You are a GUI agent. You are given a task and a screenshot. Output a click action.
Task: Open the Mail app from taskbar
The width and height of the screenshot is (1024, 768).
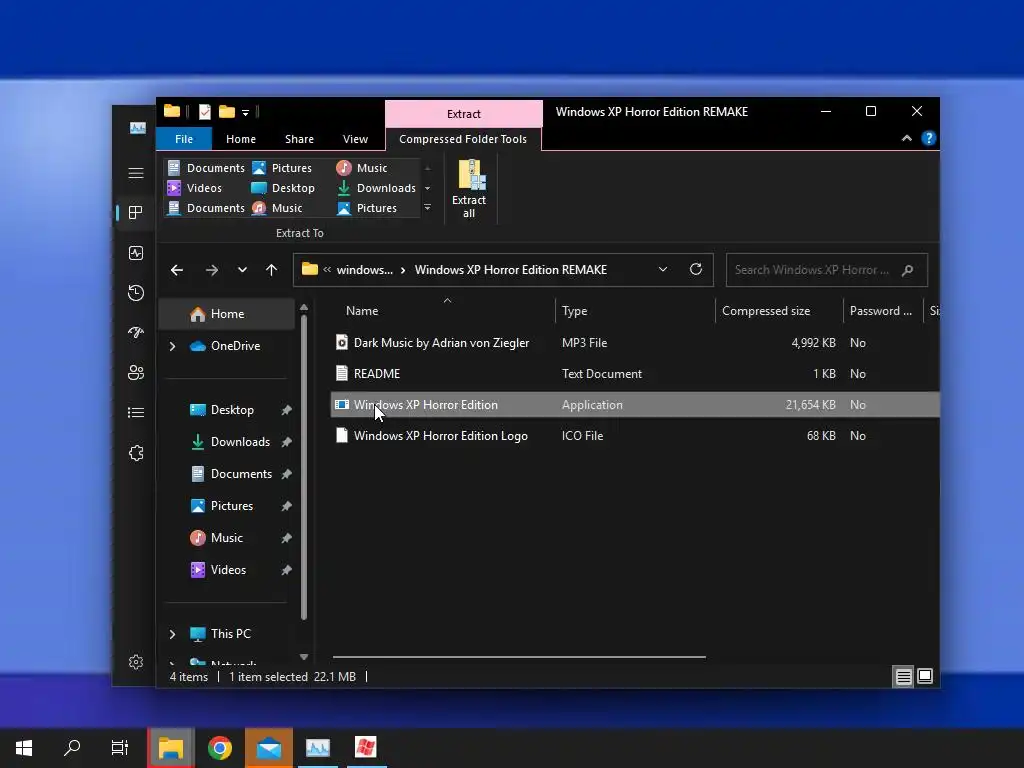(268, 748)
